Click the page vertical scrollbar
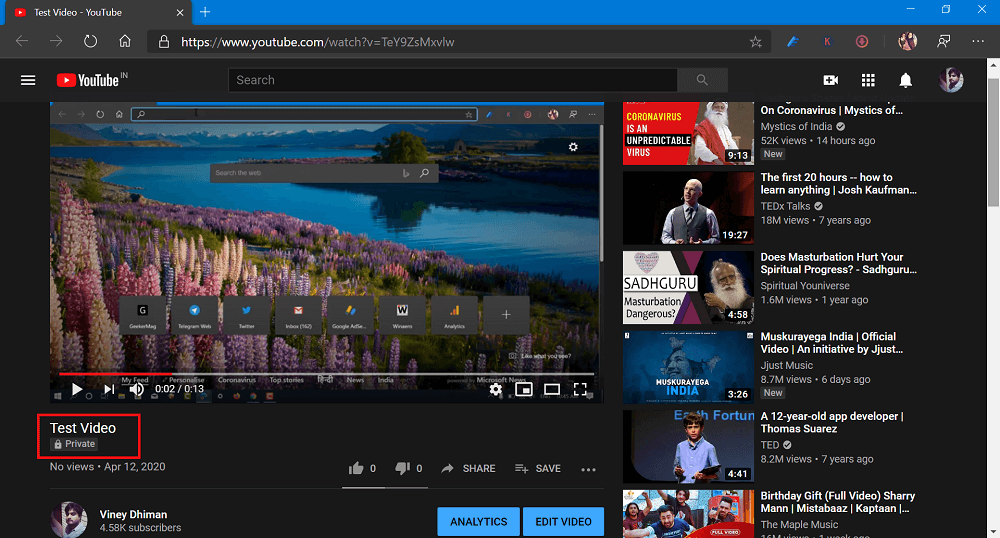Screen dimensions: 1000x538 coord(993,142)
